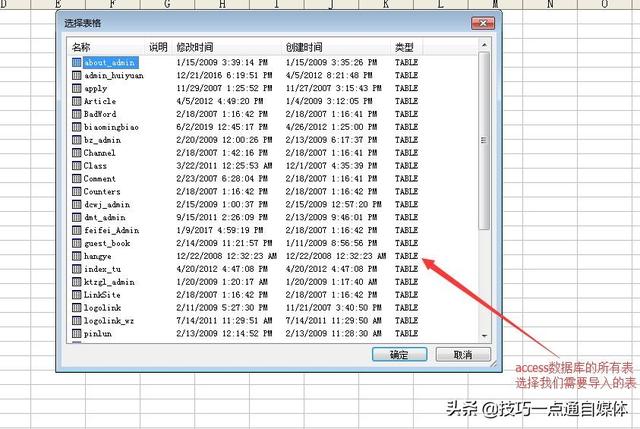The image size is (640, 429).
Task: Click the table icon beside biaomingbiao
Action: click(x=76, y=127)
